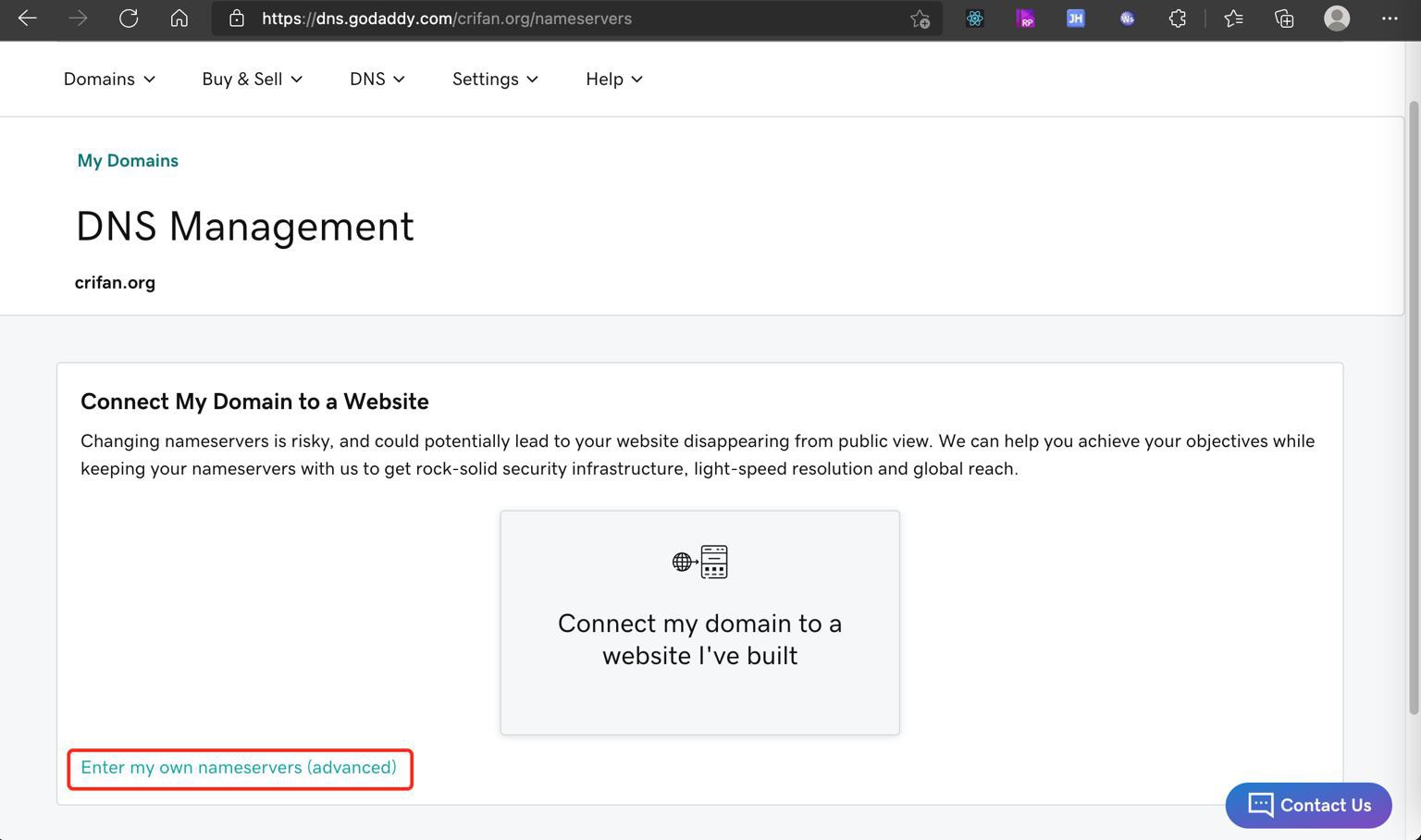Expand the Help menu
The width and height of the screenshot is (1421, 840).
coord(614,79)
